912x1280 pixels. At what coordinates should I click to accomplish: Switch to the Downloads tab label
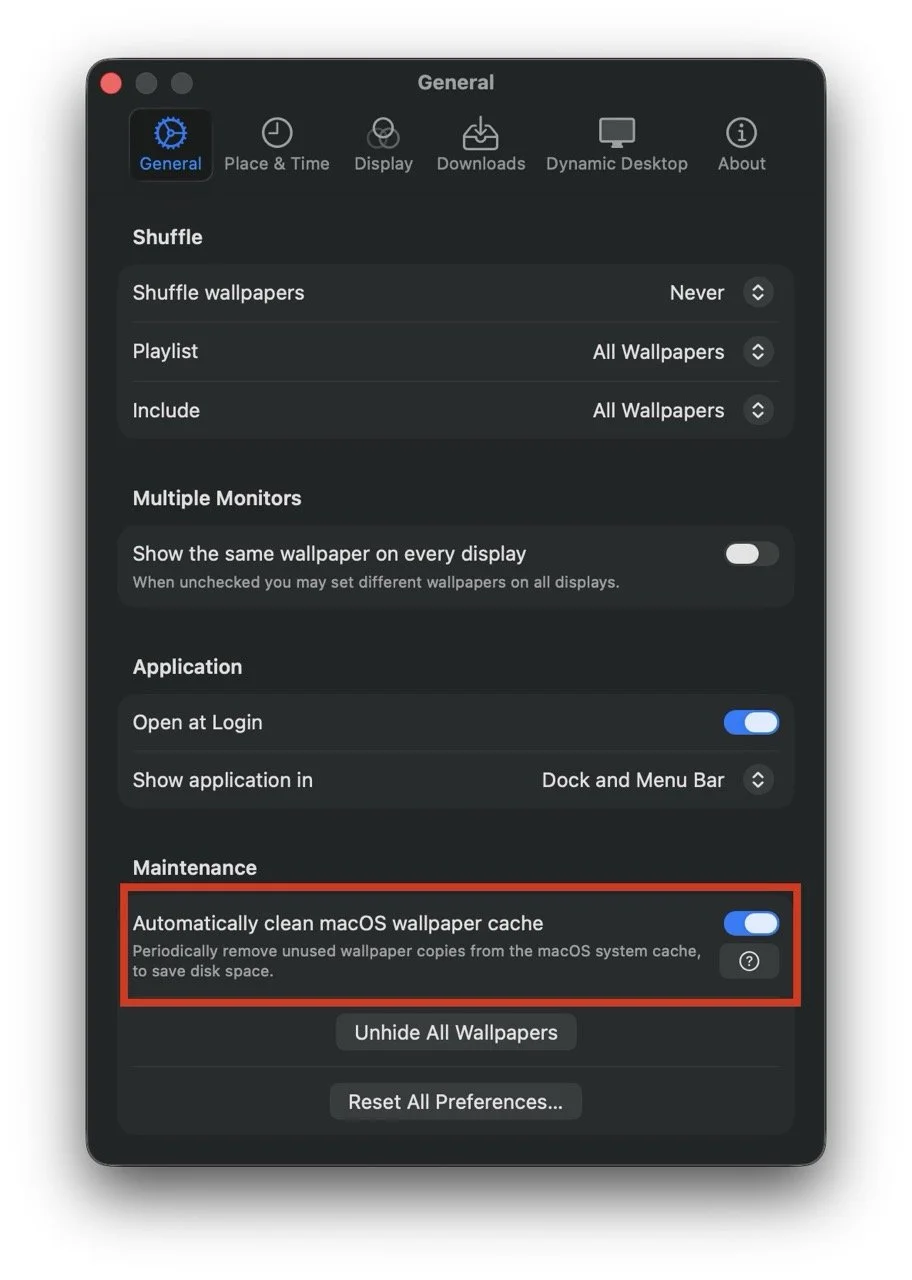pos(481,164)
